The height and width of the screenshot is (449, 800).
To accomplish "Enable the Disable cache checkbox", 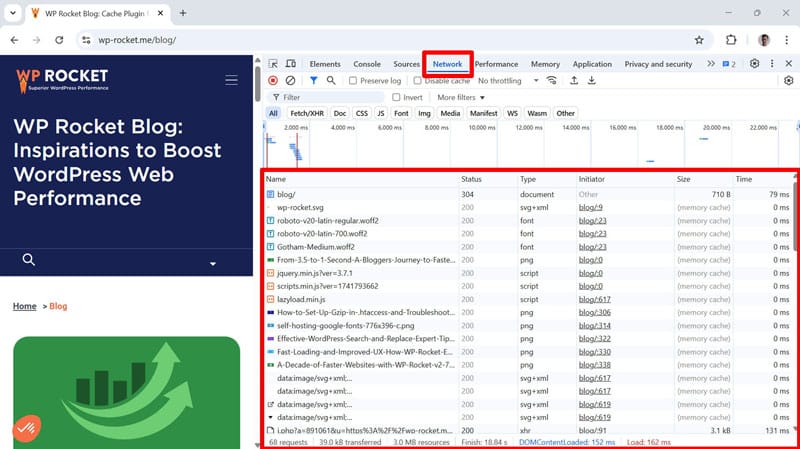I will [x=417, y=81].
